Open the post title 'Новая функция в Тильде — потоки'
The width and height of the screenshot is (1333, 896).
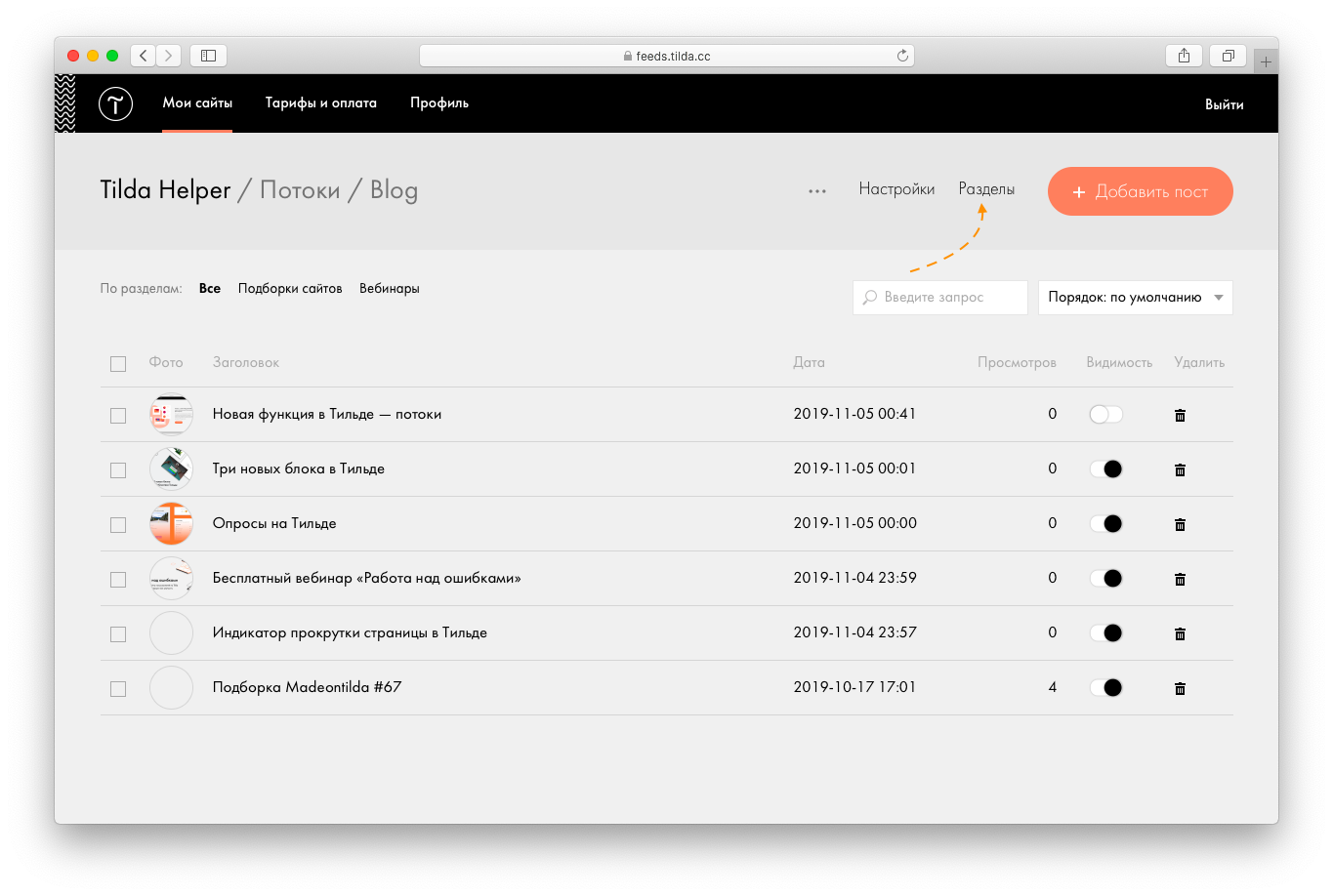327,415
